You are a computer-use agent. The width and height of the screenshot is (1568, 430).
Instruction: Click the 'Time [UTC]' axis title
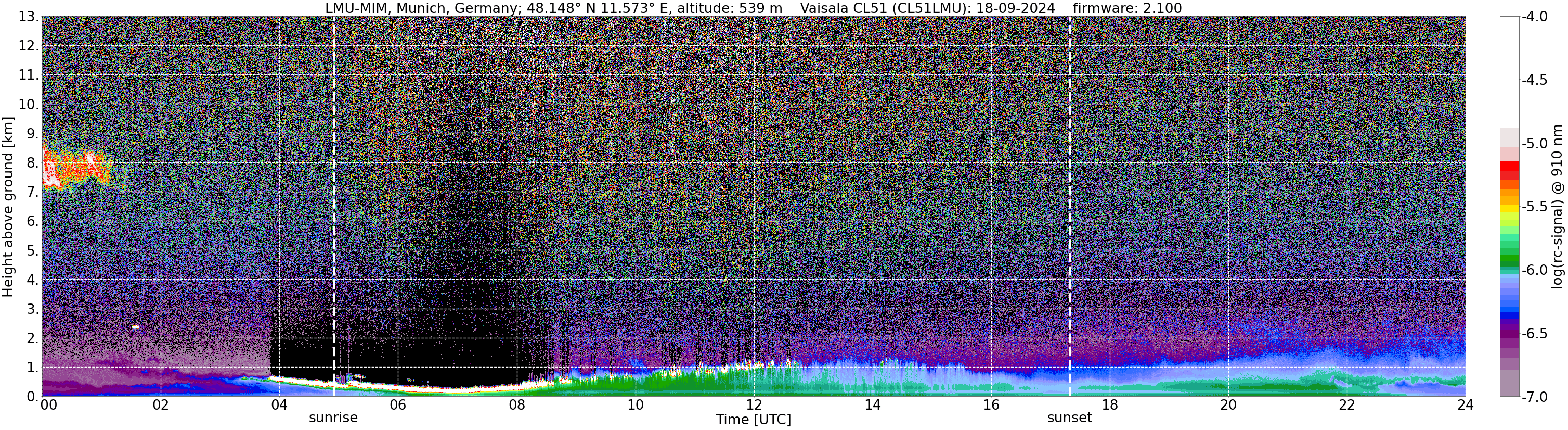[x=754, y=420]
